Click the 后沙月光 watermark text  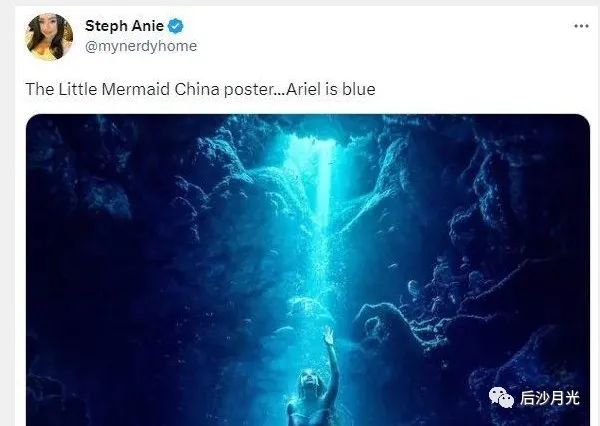[x=549, y=398]
